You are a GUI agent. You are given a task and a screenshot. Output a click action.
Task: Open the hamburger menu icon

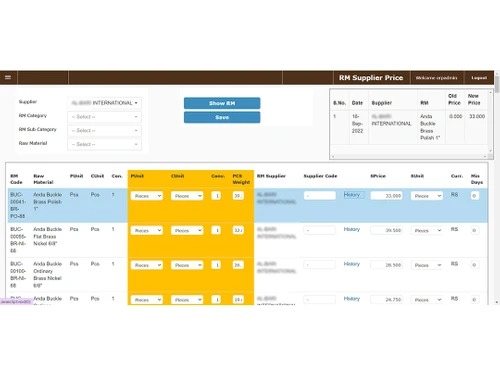[8, 77]
